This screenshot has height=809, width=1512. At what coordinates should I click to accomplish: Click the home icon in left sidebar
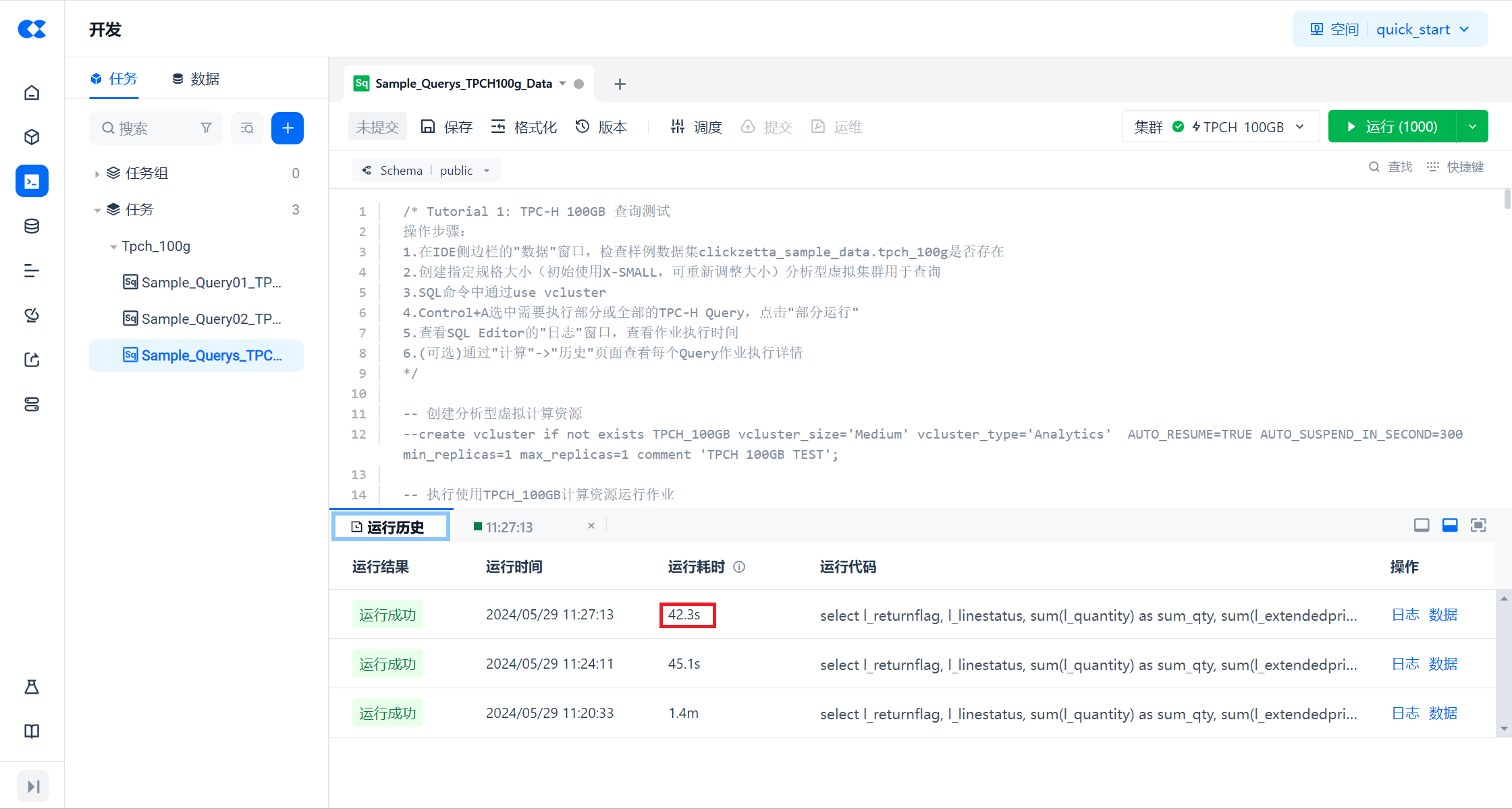pos(32,92)
